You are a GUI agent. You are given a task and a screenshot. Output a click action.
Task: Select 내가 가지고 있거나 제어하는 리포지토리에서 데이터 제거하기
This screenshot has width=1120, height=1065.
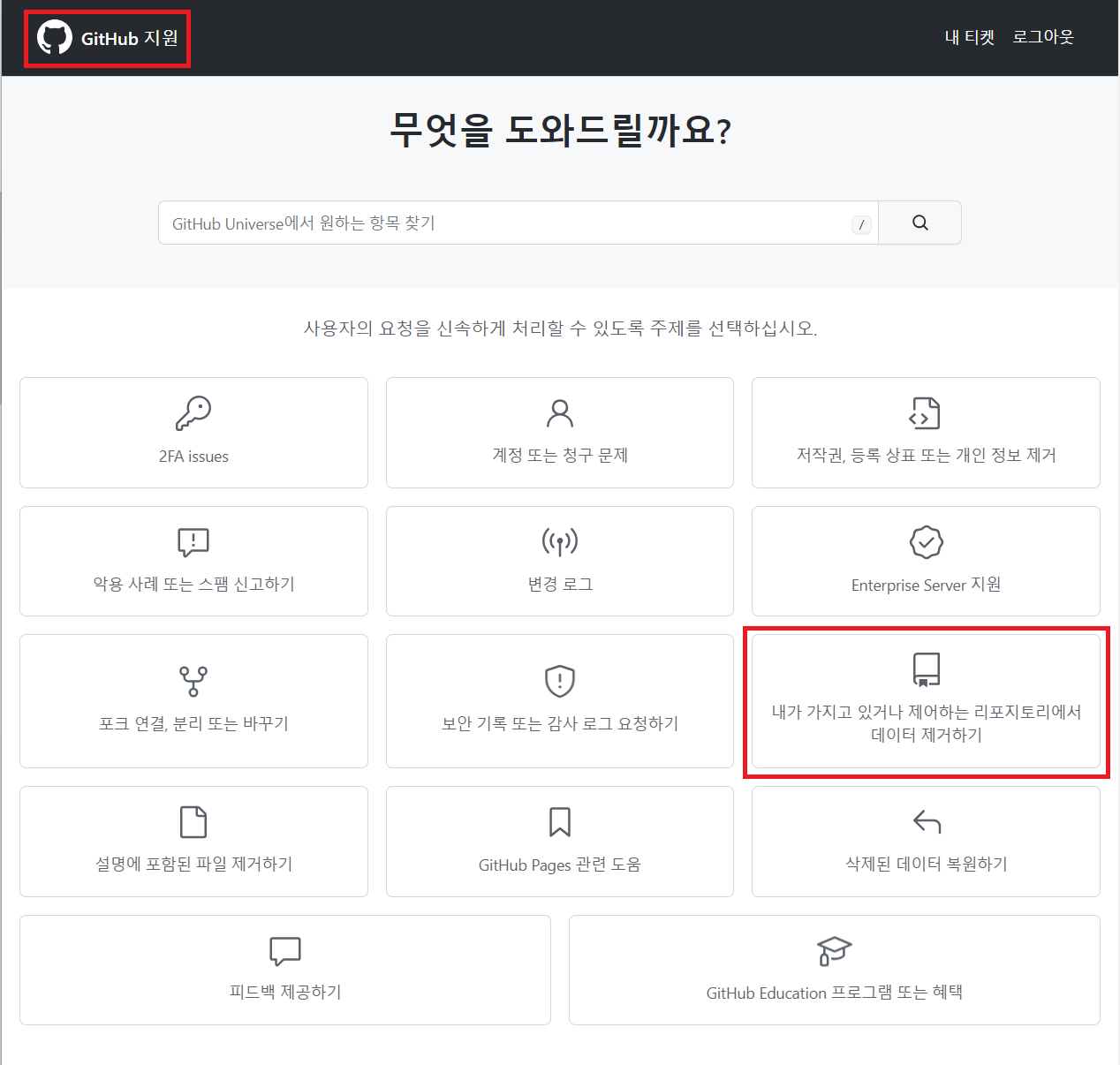tap(926, 701)
